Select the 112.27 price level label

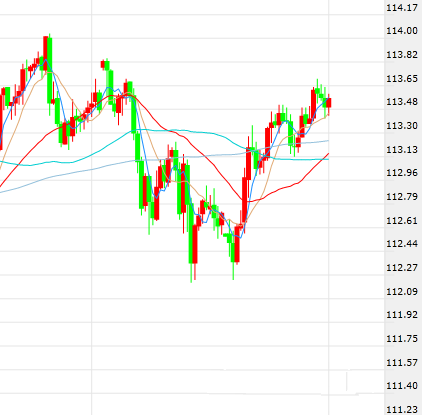(402, 268)
